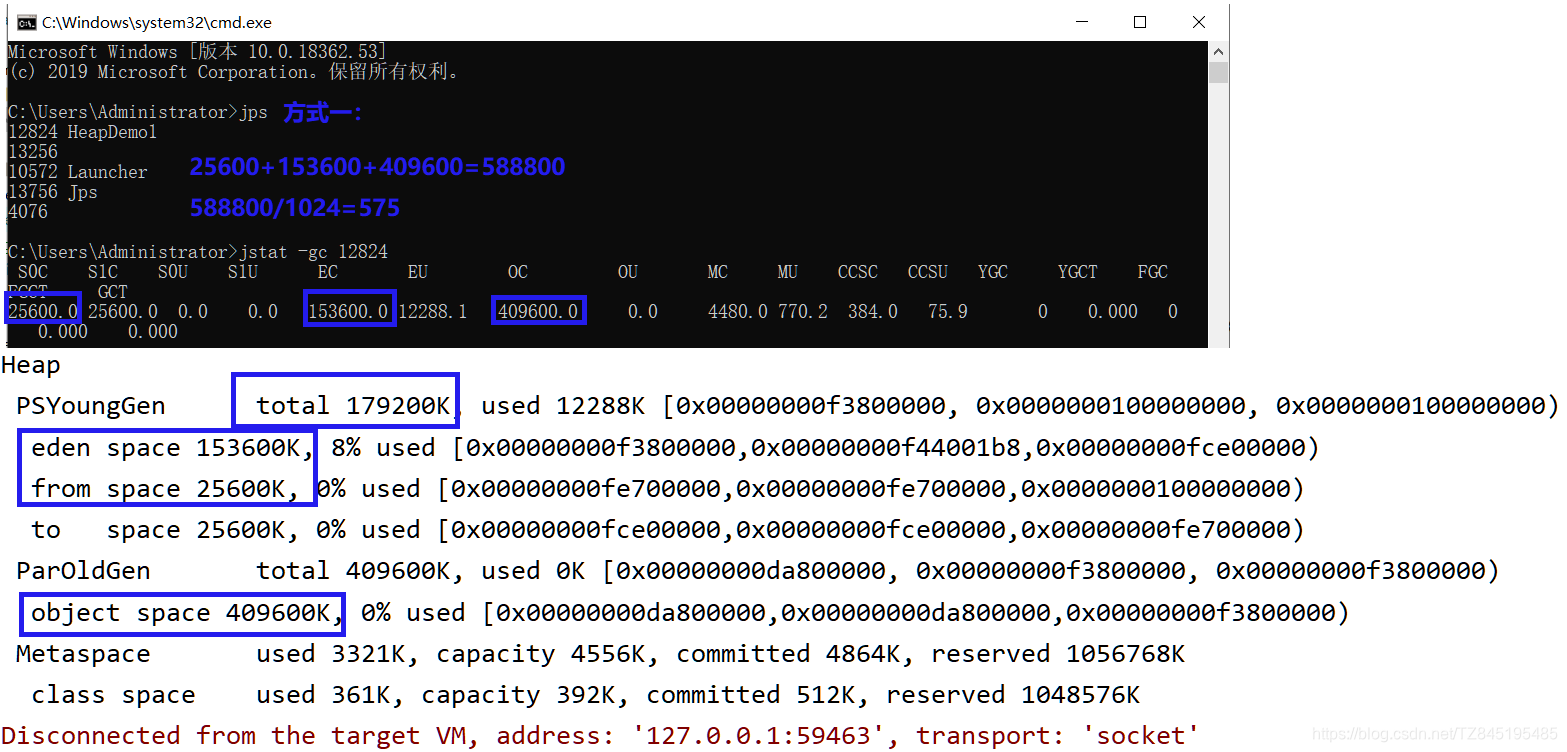
Task: Click the CCSU value 75.9
Action: point(948,312)
